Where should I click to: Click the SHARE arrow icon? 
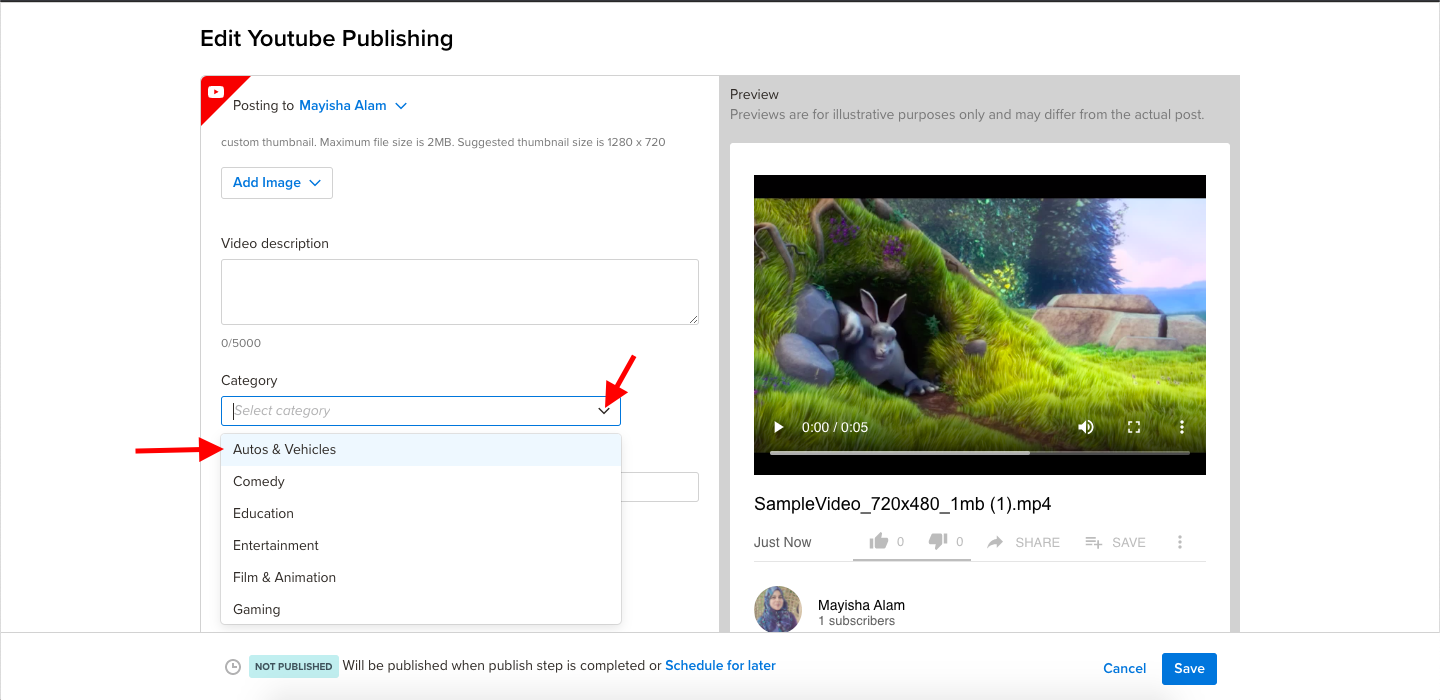(995, 542)
